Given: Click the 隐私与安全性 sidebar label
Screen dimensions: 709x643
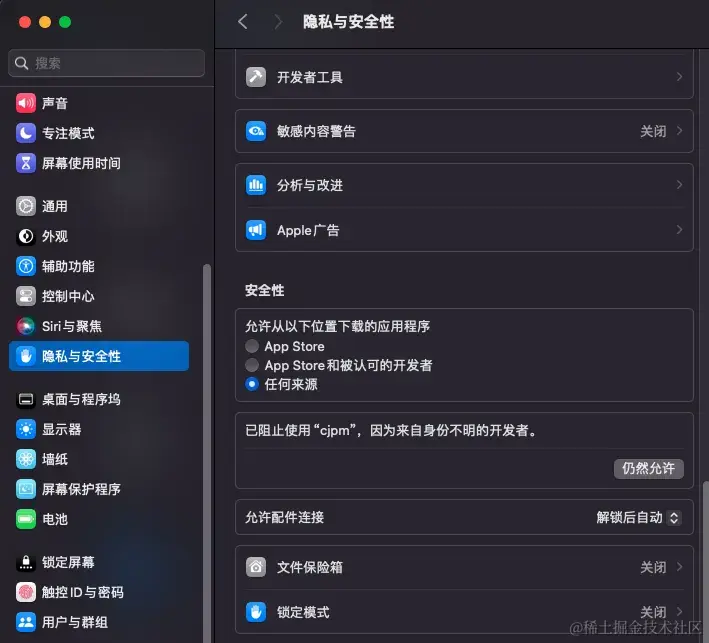Looking at the screenshot, I should point(81,356).
